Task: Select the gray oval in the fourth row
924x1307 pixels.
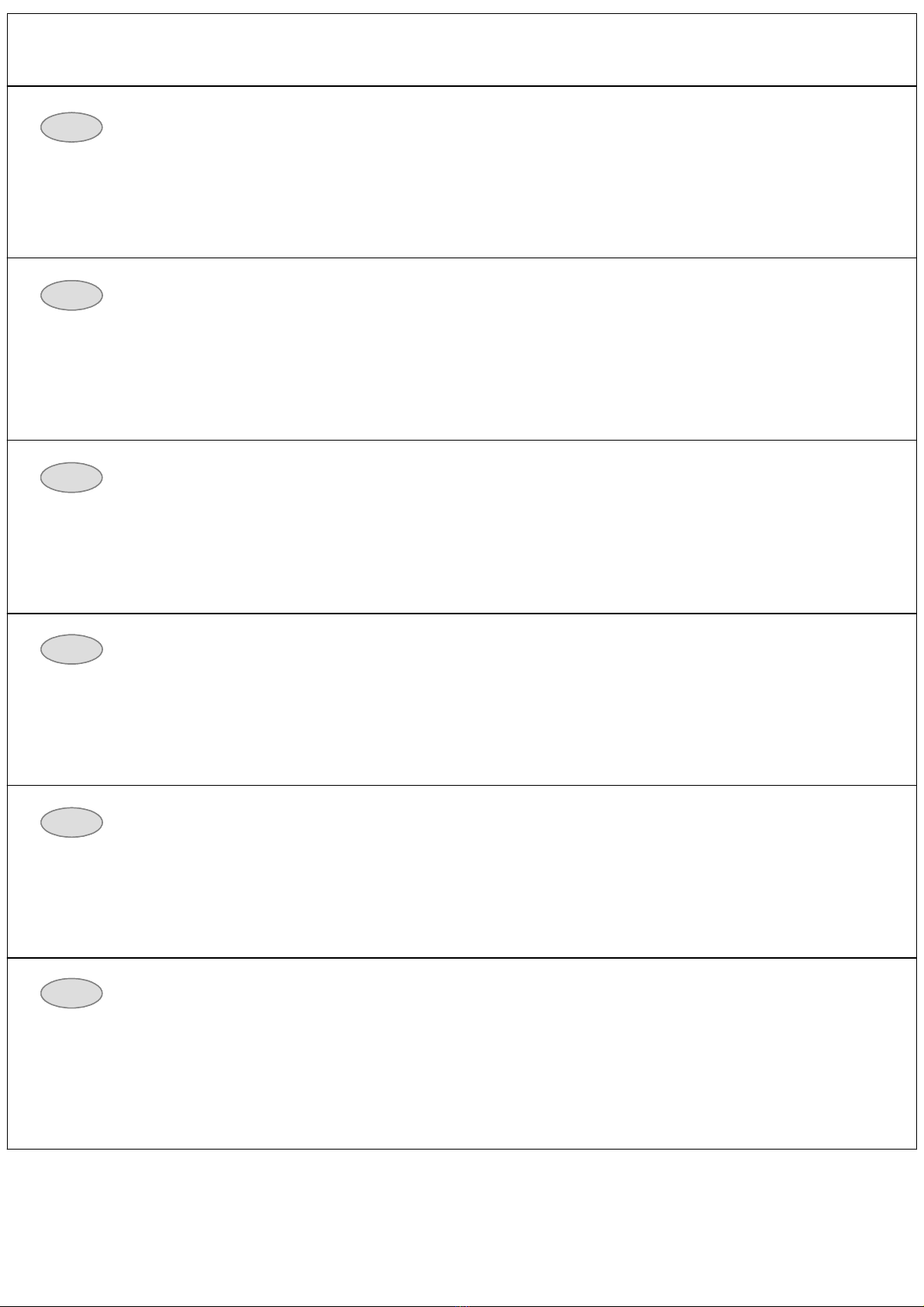Action: [71, 649]
